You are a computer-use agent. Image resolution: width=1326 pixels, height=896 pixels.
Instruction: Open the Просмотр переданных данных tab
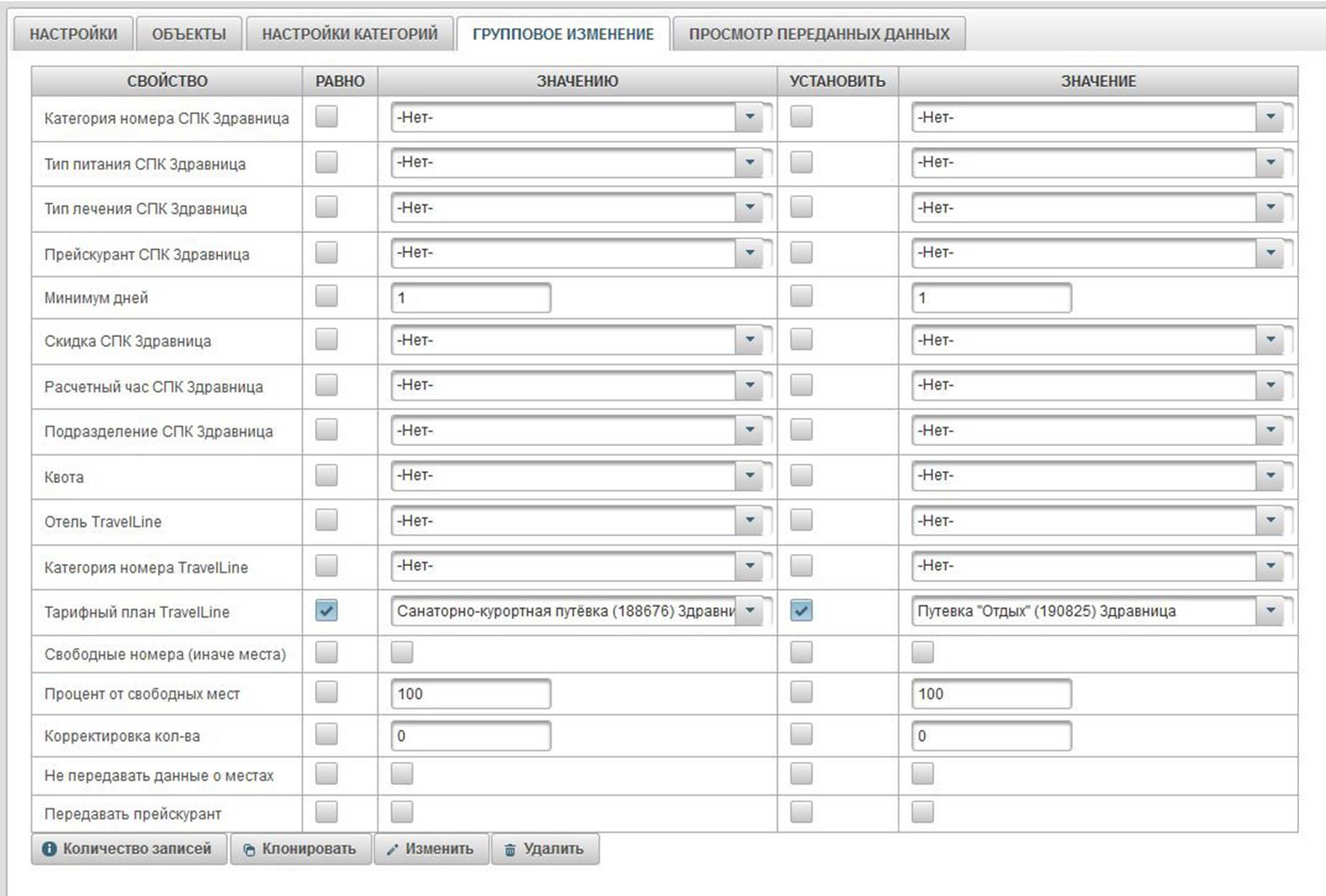tap(818, 35)
